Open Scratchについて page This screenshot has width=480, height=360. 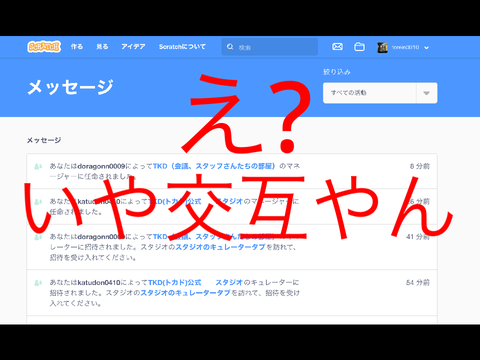click(182, 47)
